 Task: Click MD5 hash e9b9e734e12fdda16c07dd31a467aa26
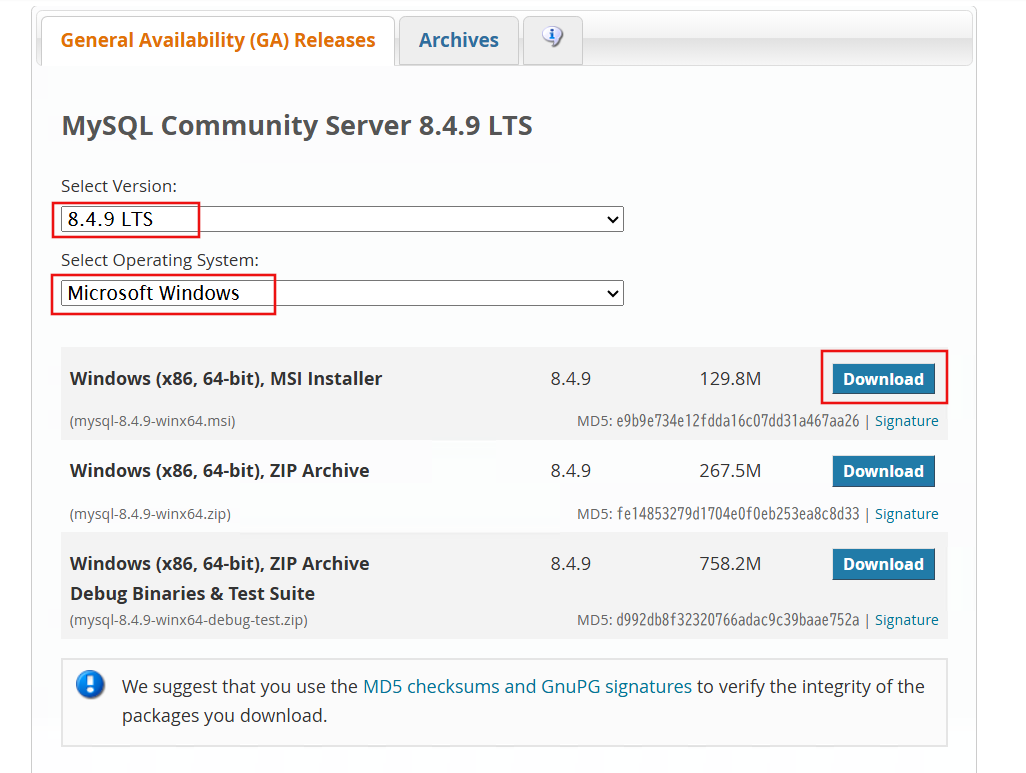(737, 421)
